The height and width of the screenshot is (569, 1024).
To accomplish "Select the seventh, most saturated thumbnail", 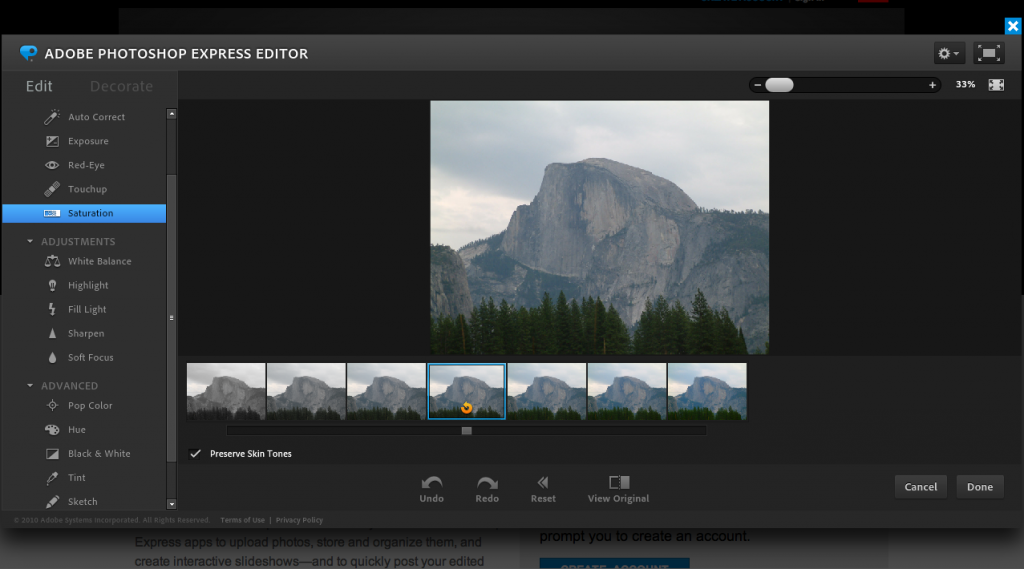I will point(707,391).
